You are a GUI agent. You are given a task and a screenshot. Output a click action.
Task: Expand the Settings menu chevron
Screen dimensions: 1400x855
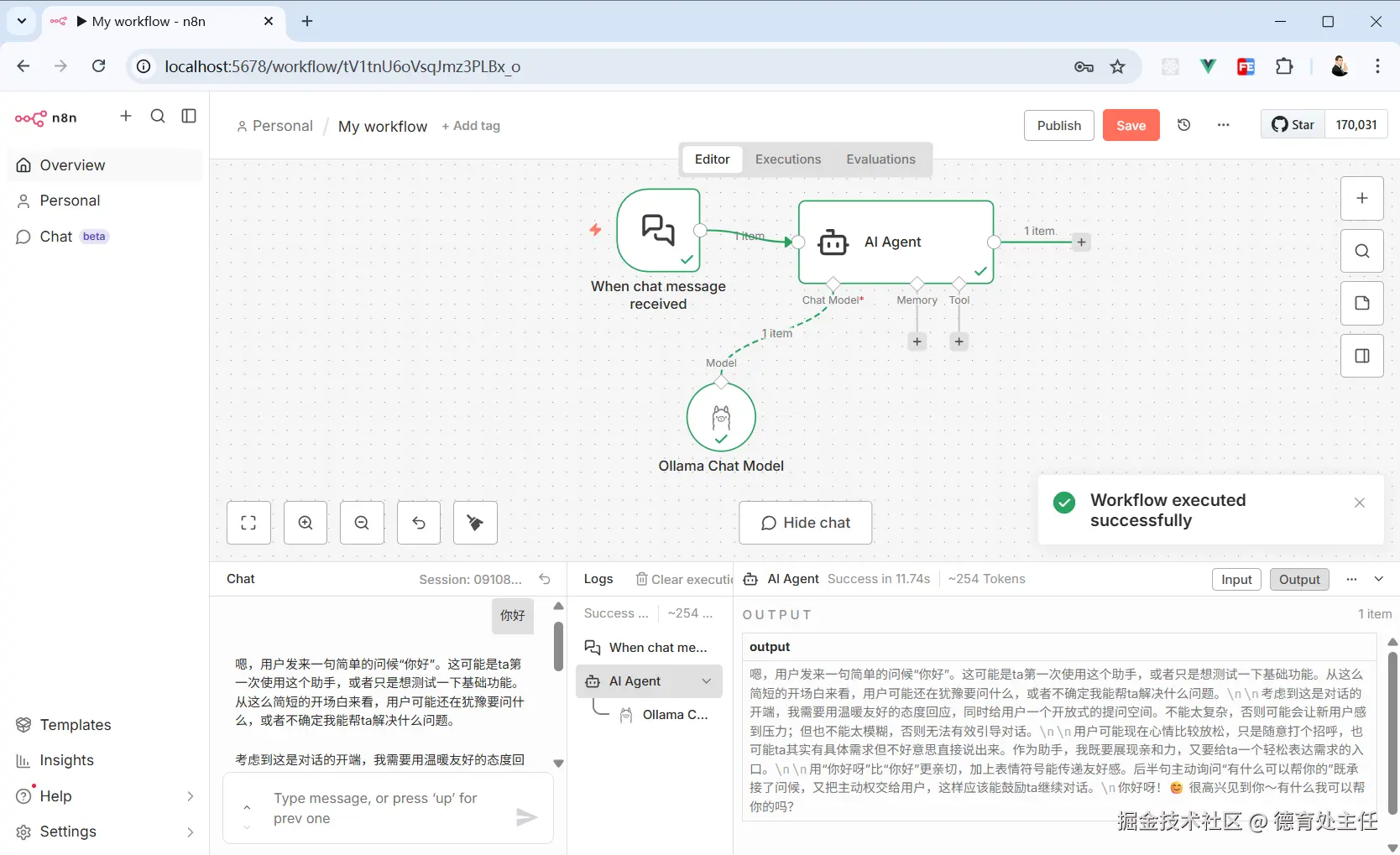point(191,832)
